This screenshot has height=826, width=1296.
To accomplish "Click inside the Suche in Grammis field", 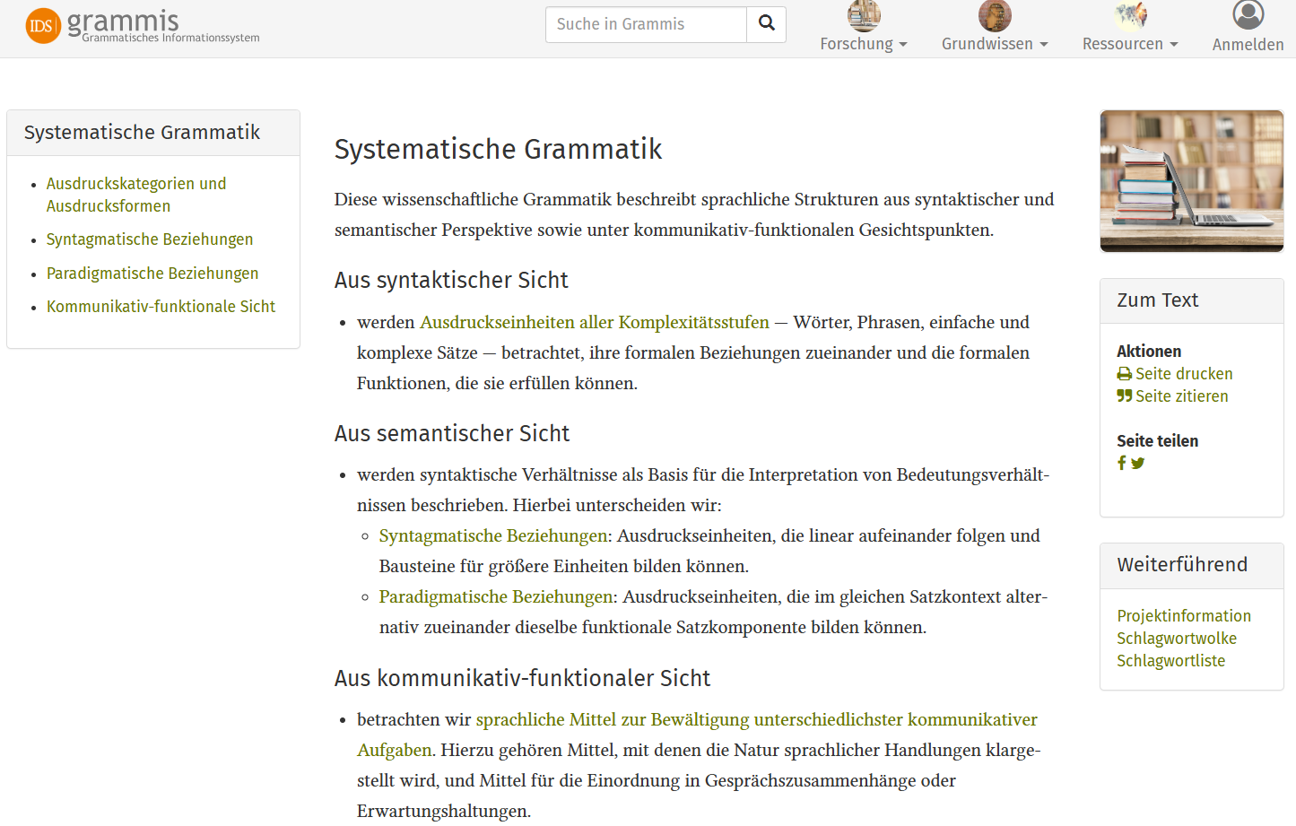I will [645, 23].
